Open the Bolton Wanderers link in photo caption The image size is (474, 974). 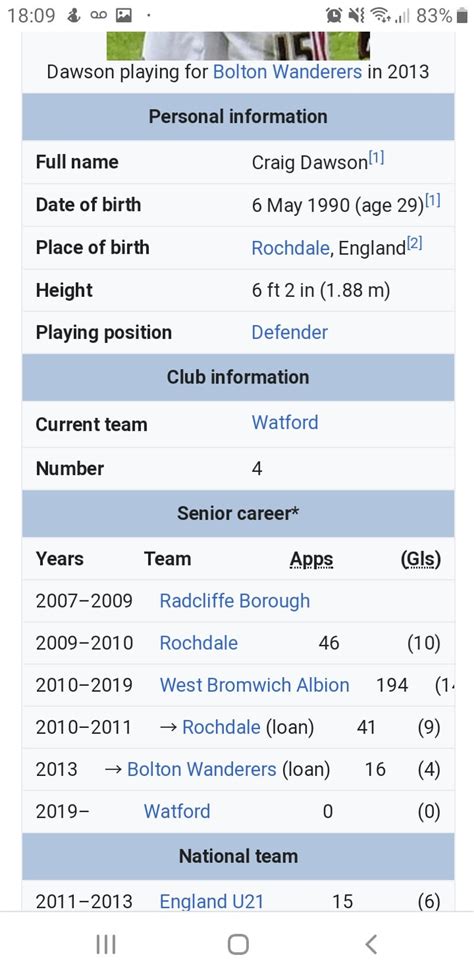pyautogui.click(x=287, y=71)
